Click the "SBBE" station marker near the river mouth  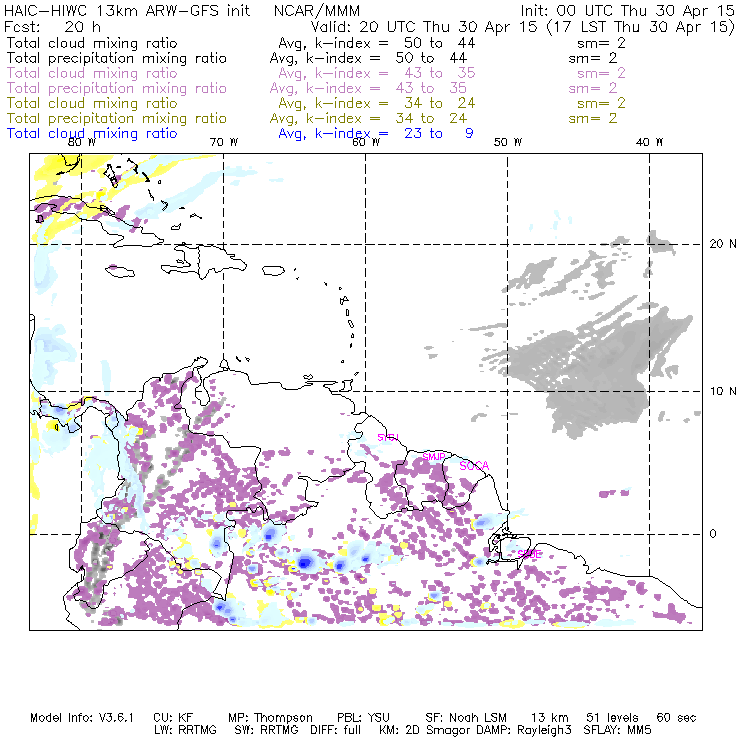coord(529,554)
